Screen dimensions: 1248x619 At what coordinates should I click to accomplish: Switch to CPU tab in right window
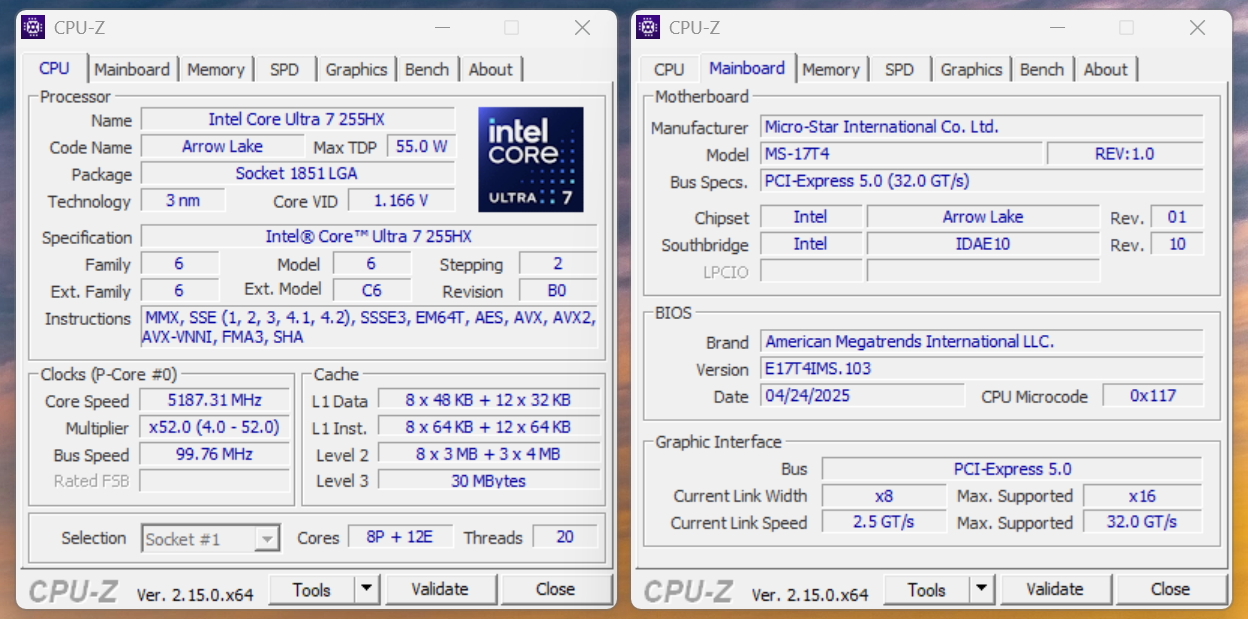click(669, 70)
